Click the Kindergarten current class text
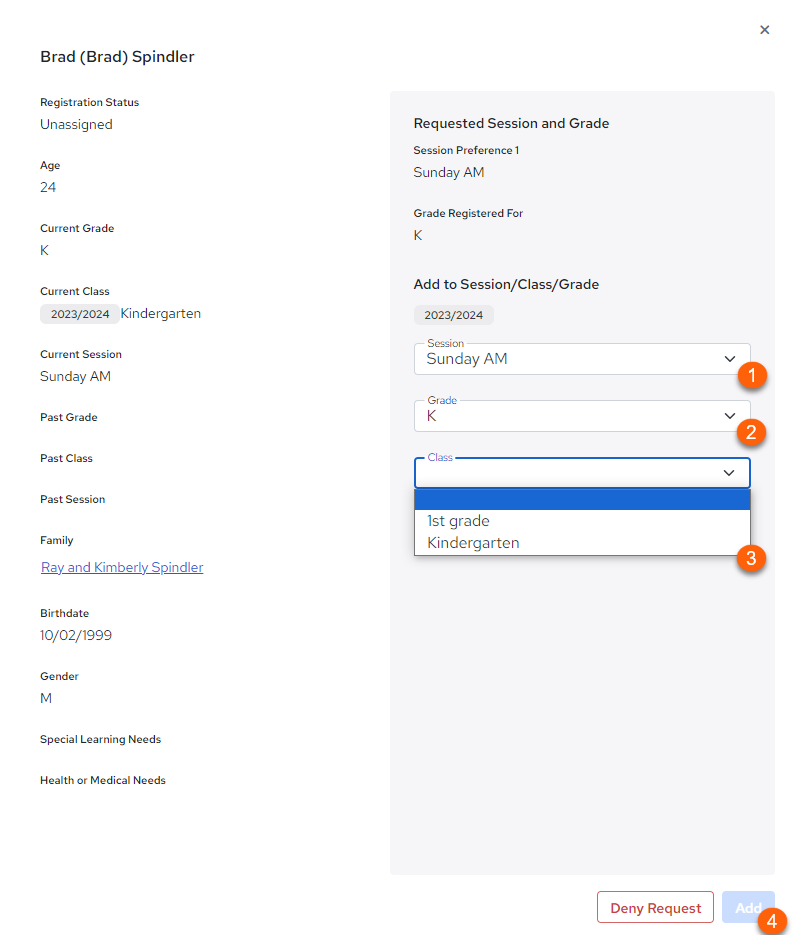Viewport: 794px width, 935px height. 161,313
